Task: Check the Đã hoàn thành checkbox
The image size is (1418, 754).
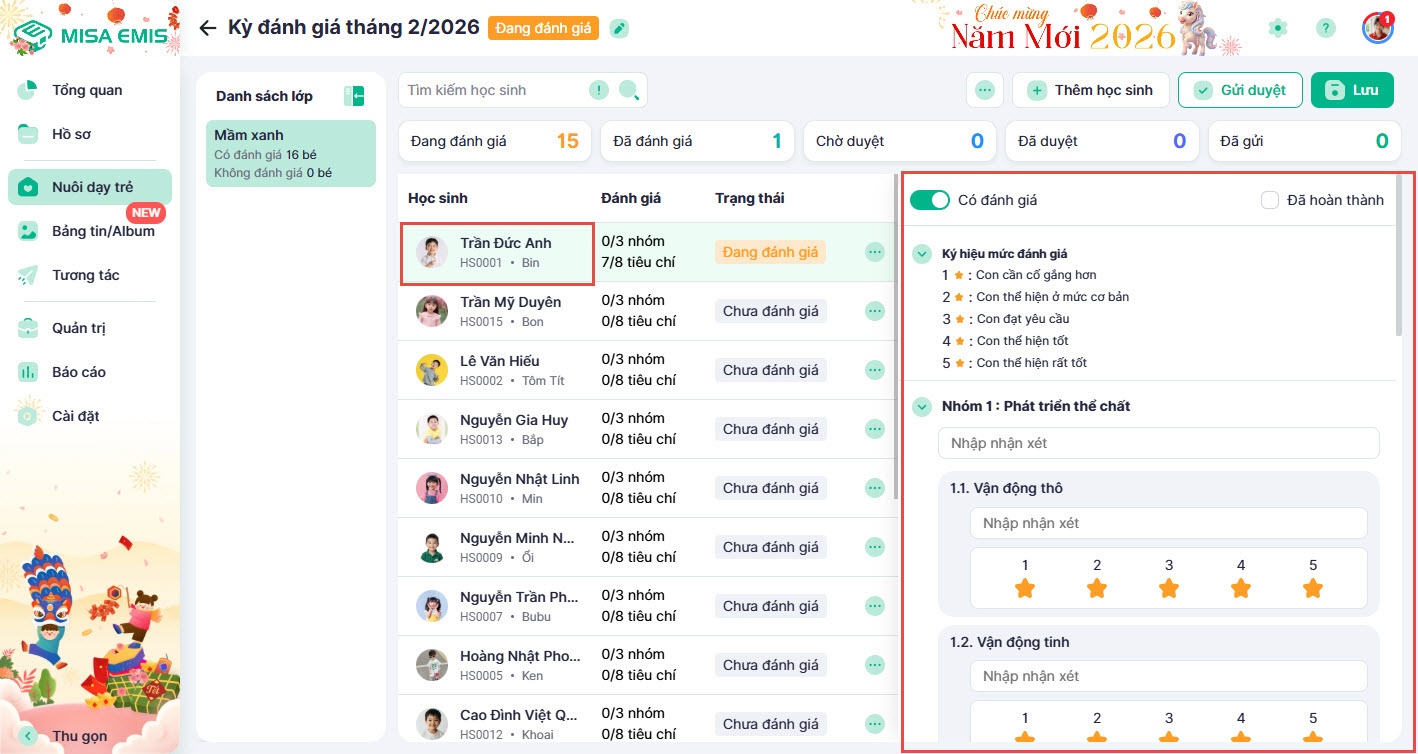Action: pyautogui.click(x=1270, y=200)
